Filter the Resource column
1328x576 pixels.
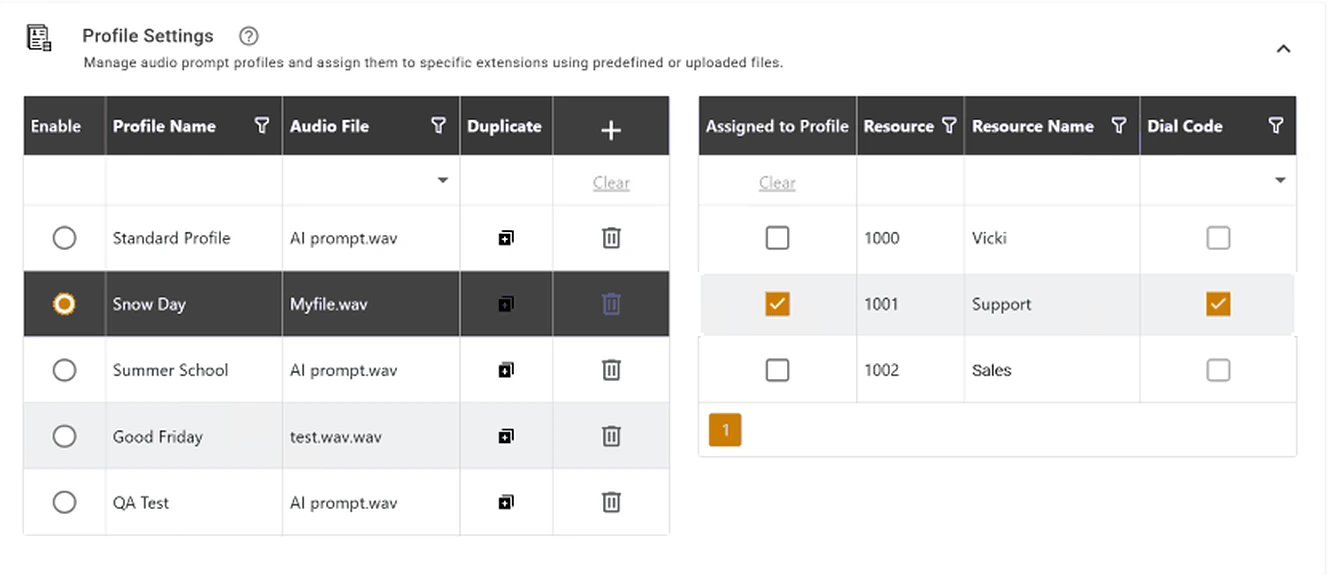(949, 126)
